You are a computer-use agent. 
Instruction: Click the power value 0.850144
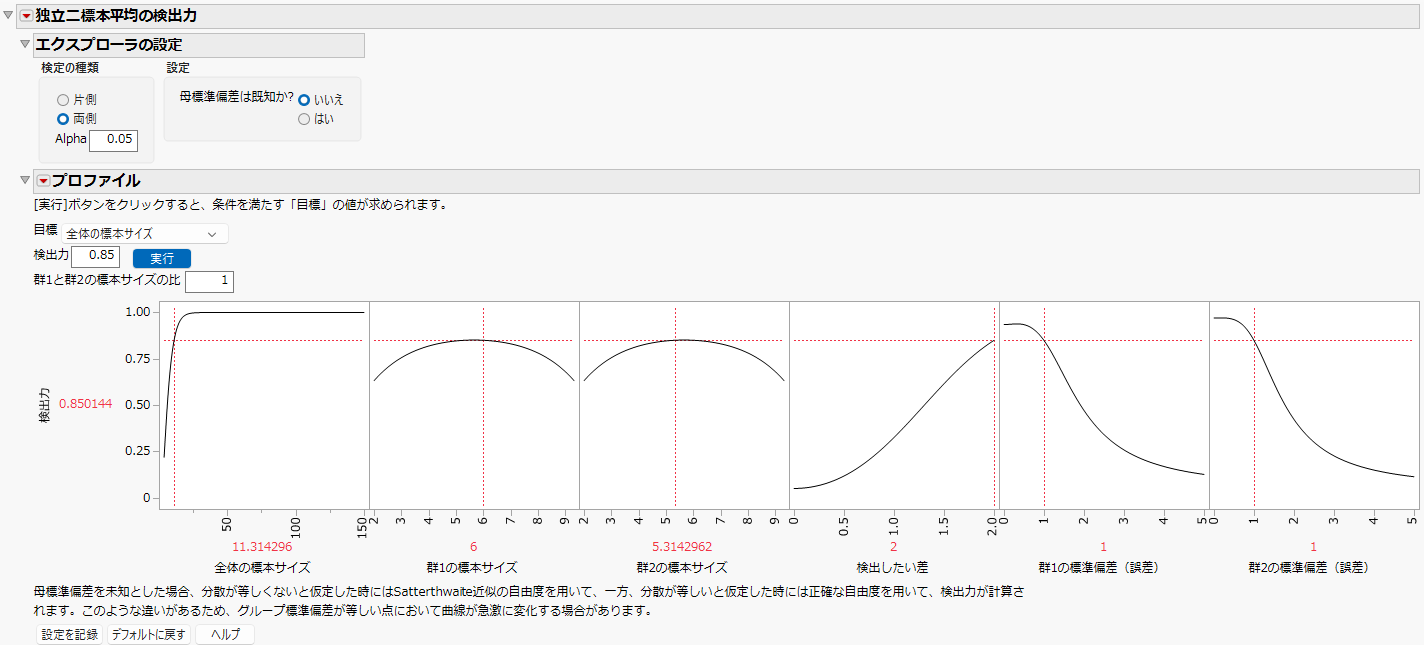coord(86,404)
